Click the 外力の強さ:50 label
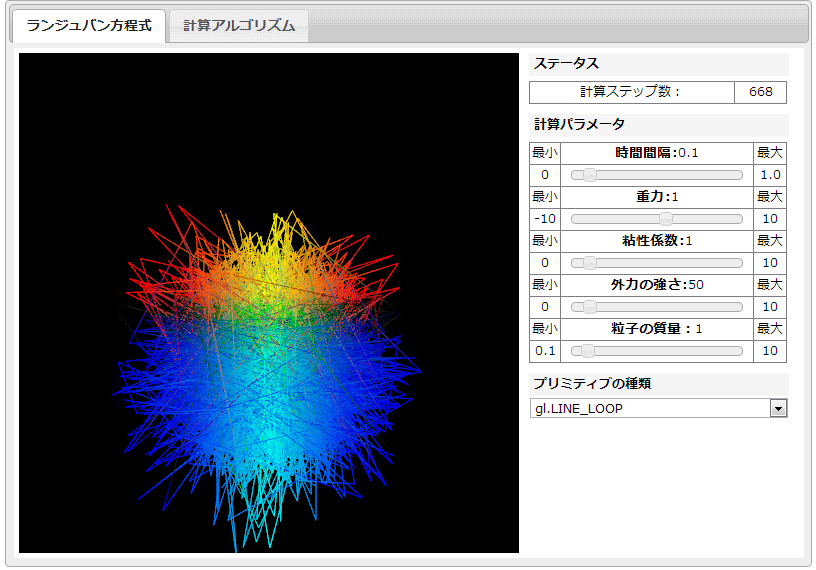This screenshot has height=570, width=816. (x=657, y=285)
